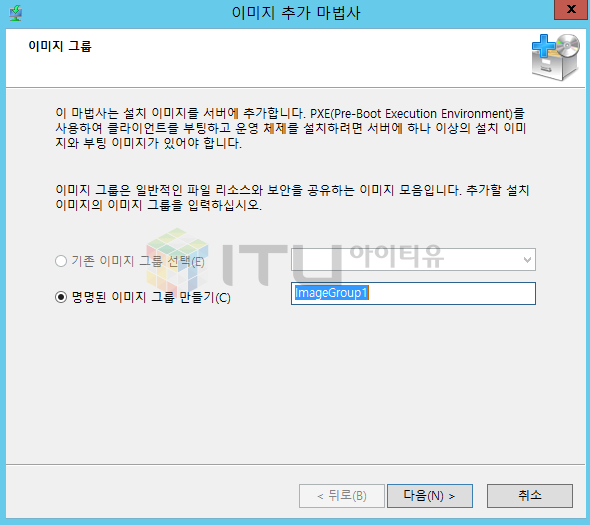Click the 다음(N) > button
Screen dimensions: 590x525
coord(430,496)
